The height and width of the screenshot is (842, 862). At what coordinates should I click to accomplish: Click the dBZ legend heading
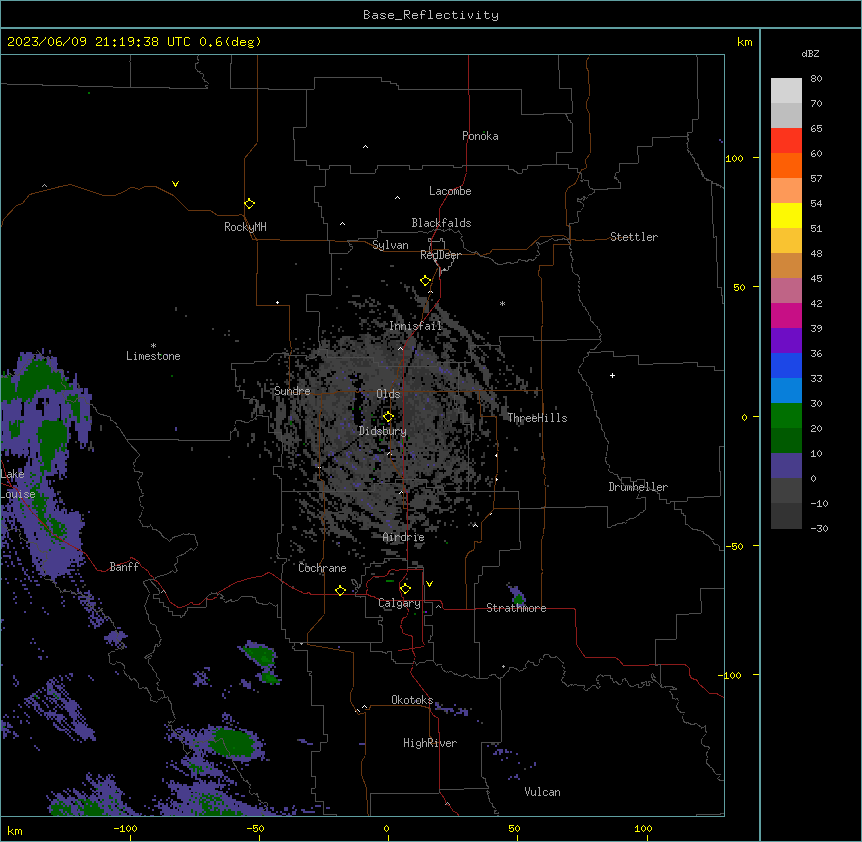point(810,53)
